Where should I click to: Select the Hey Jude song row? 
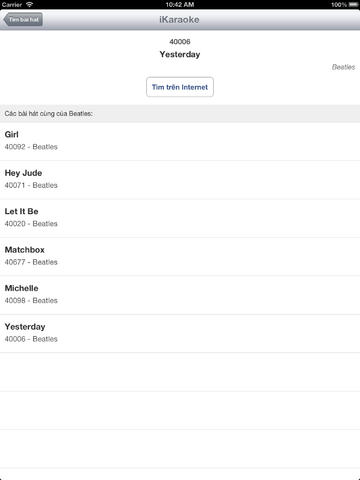pyautogui.click(x=180, y=180)
